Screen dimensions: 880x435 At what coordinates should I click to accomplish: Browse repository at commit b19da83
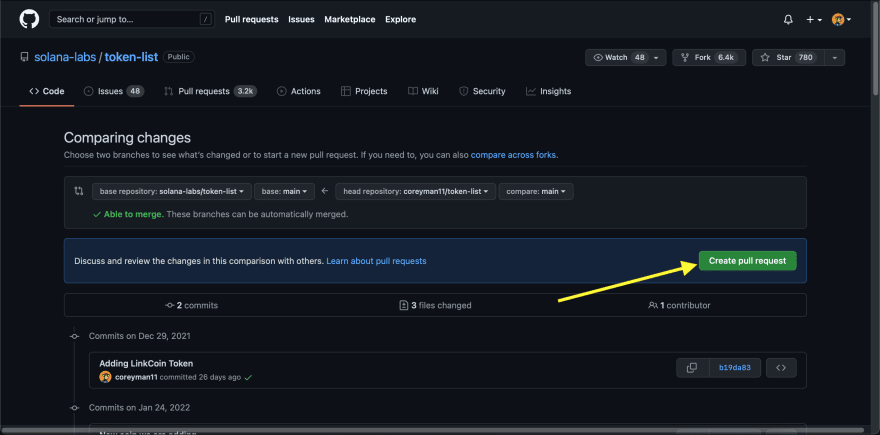point(781,368)
